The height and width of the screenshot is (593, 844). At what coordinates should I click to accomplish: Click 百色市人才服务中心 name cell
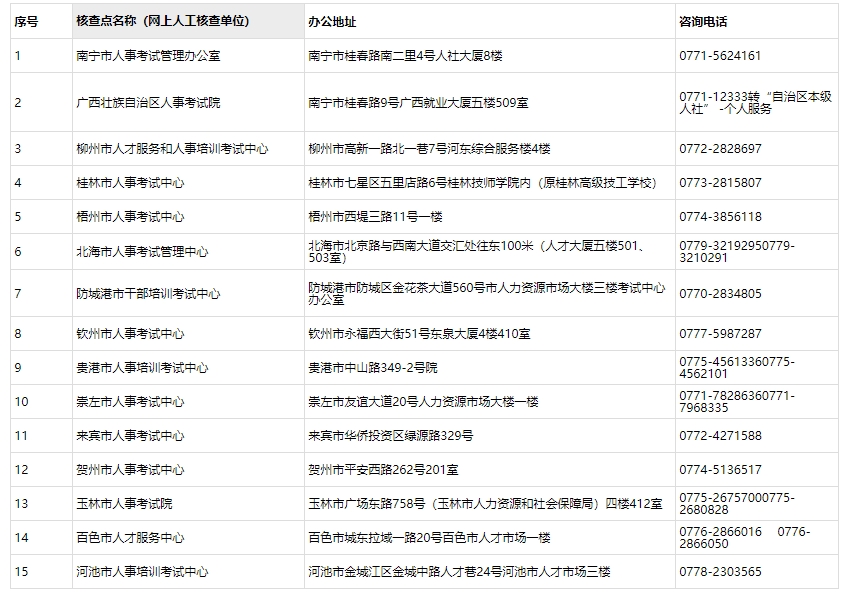click(128, 540)
